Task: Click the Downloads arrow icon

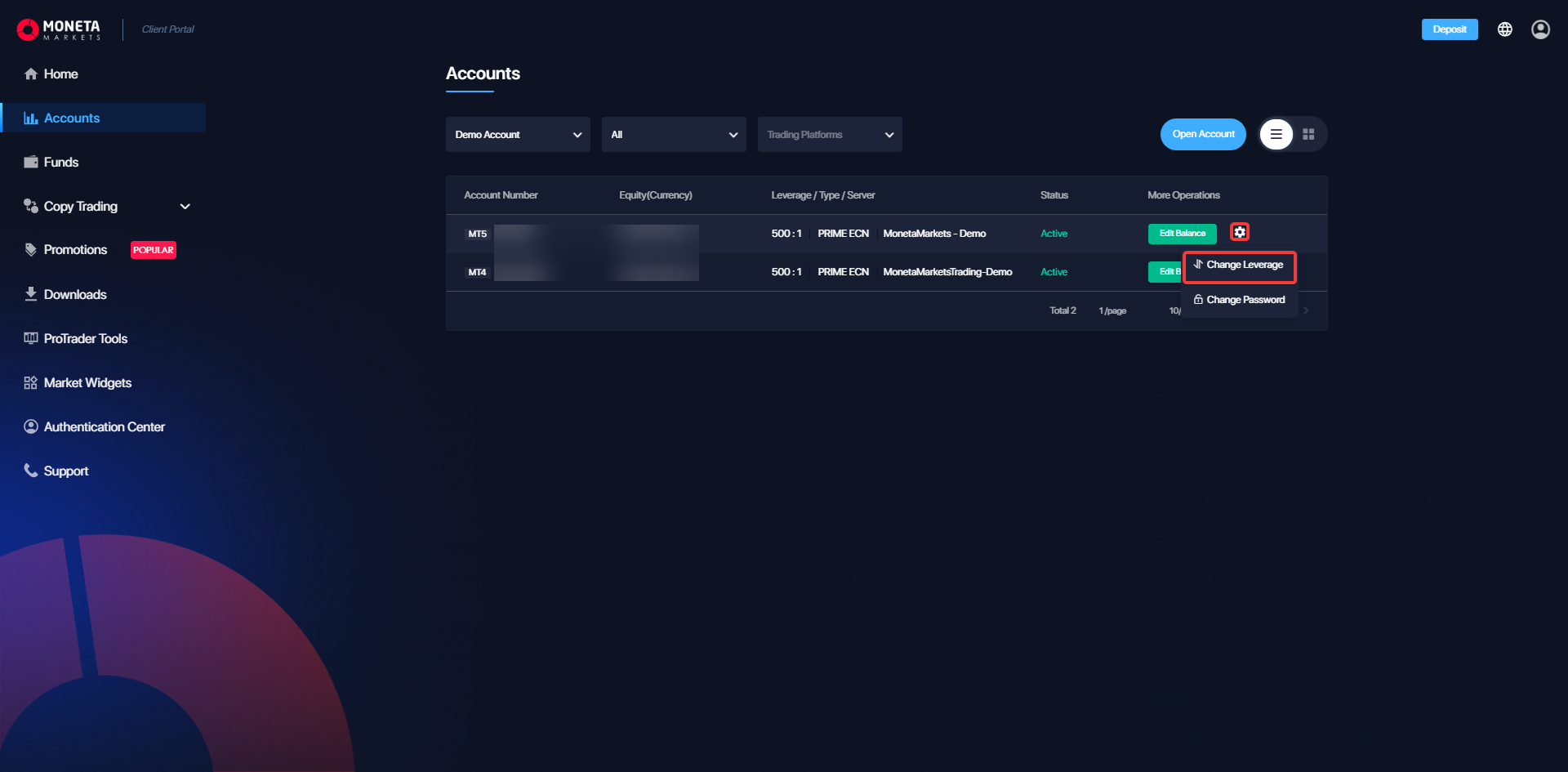Action: click(x=31, y=294)
